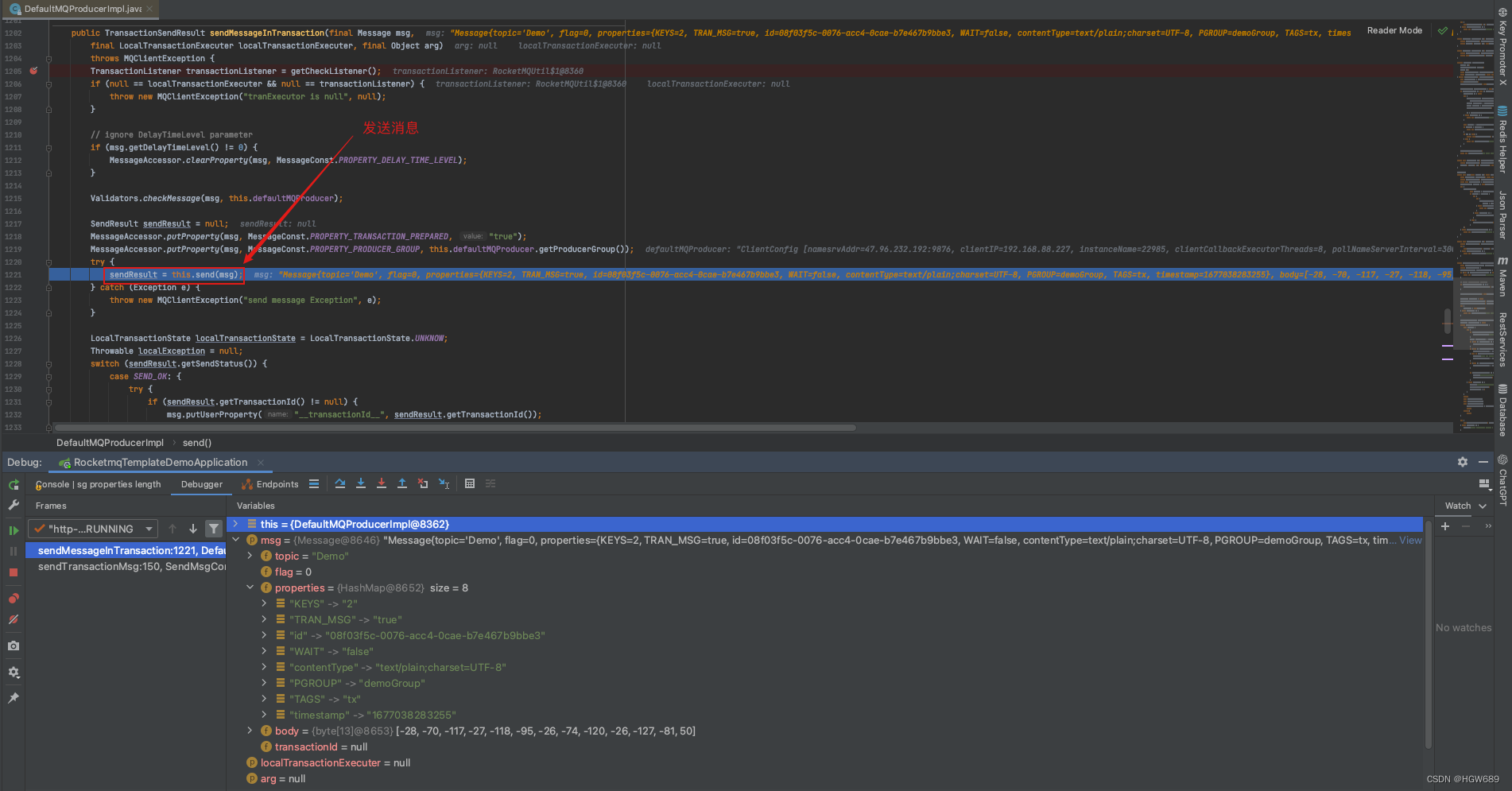Expand the topic field node
The height and width of the screenshot is (791, 1512).
(250, 556)
